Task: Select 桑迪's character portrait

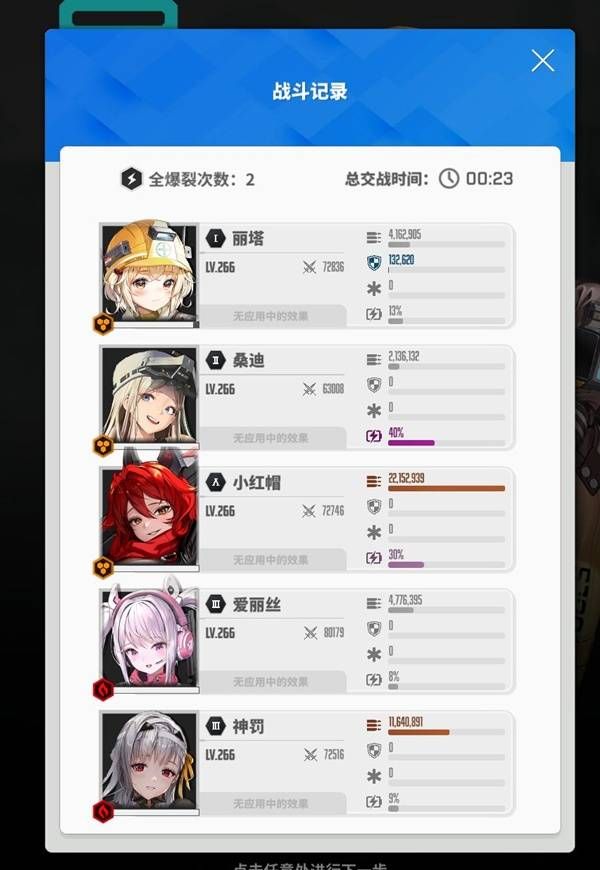Action: point(149,394)
